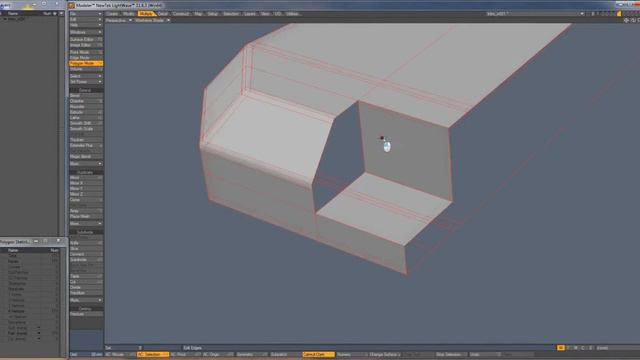Open the File dropdown menu
This screenshot has height=360, width=640.
tap(86, 14)
